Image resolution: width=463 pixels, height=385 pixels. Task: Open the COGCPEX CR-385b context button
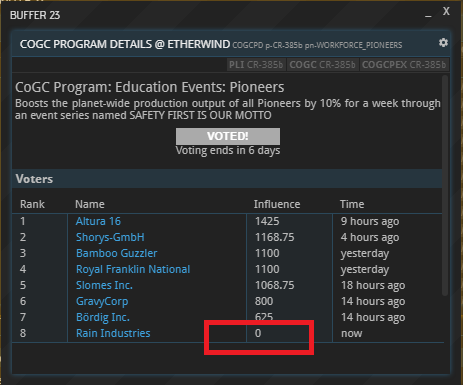404,65
